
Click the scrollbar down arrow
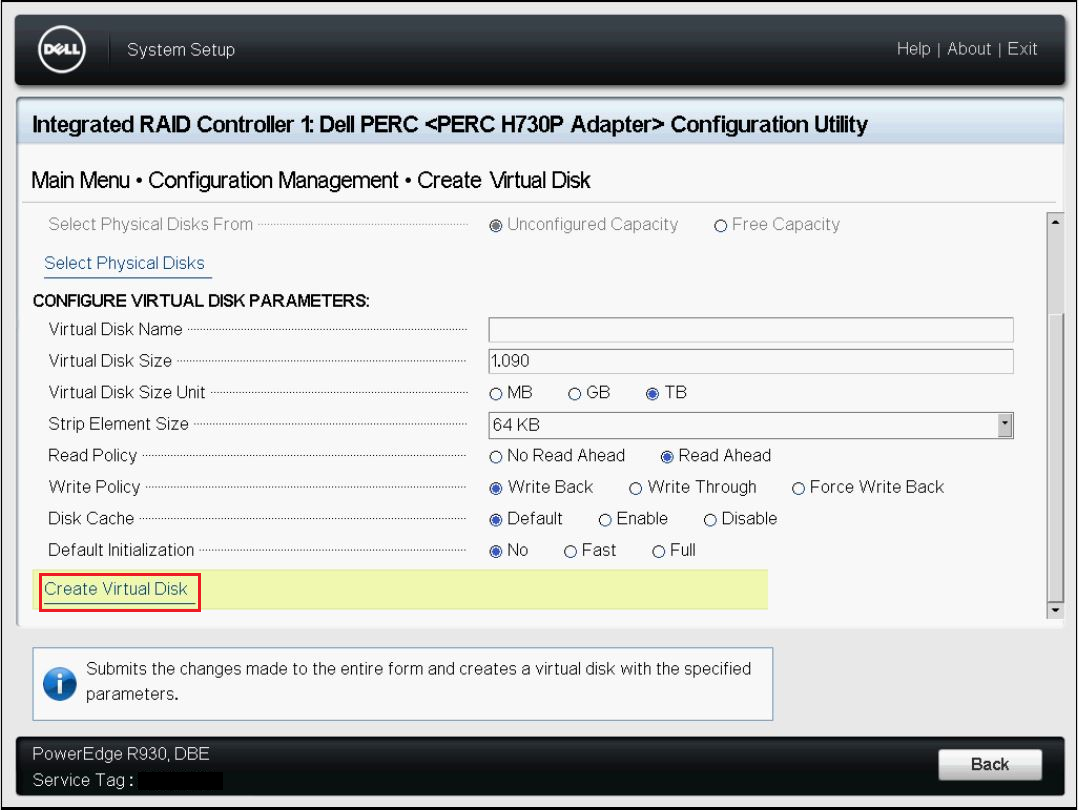[1055, 610]
